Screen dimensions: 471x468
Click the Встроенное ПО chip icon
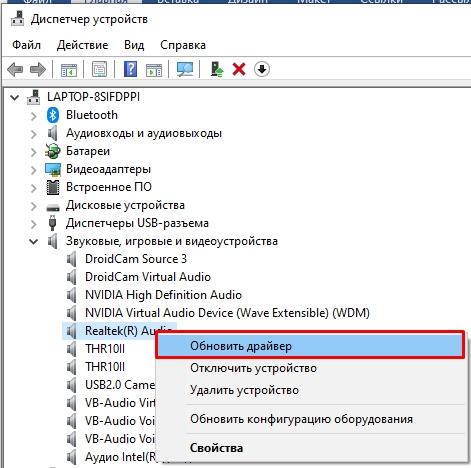point(53,187)
